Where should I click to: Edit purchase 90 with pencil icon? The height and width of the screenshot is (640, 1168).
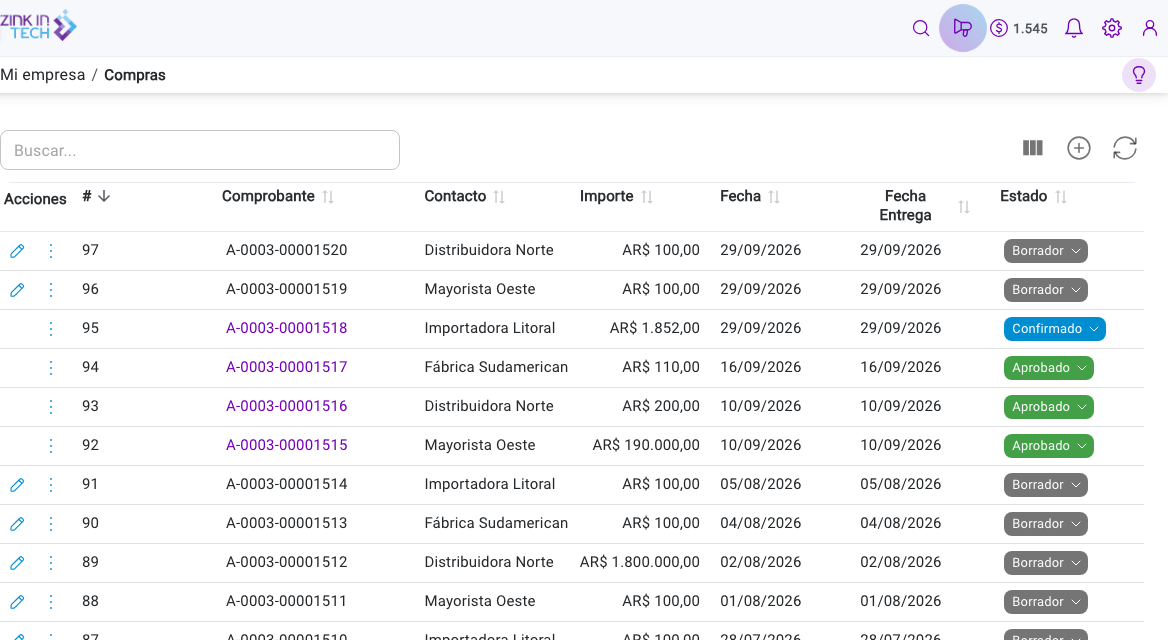17,524
